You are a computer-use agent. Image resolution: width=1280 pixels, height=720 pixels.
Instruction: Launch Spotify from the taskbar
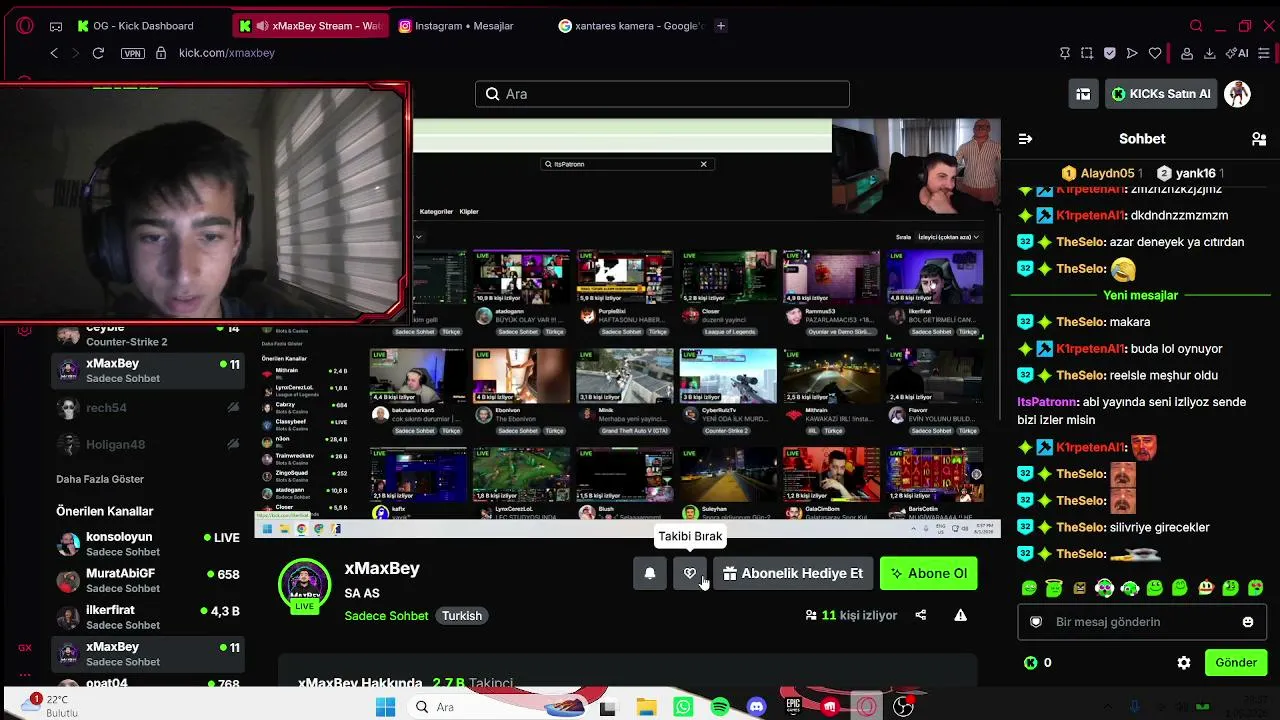pos(720,708)
